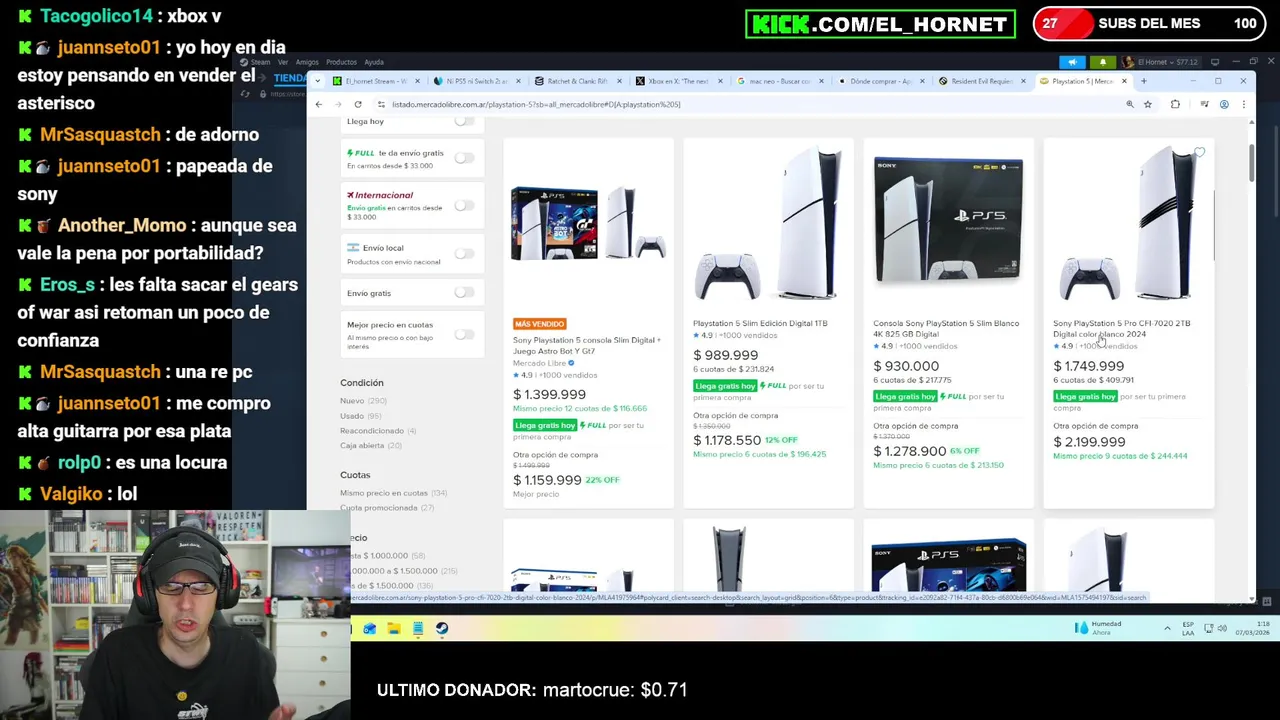
Task: Click the boxed Sony PS5 console image
Action: pyautogui.click(x=948, y=221)
